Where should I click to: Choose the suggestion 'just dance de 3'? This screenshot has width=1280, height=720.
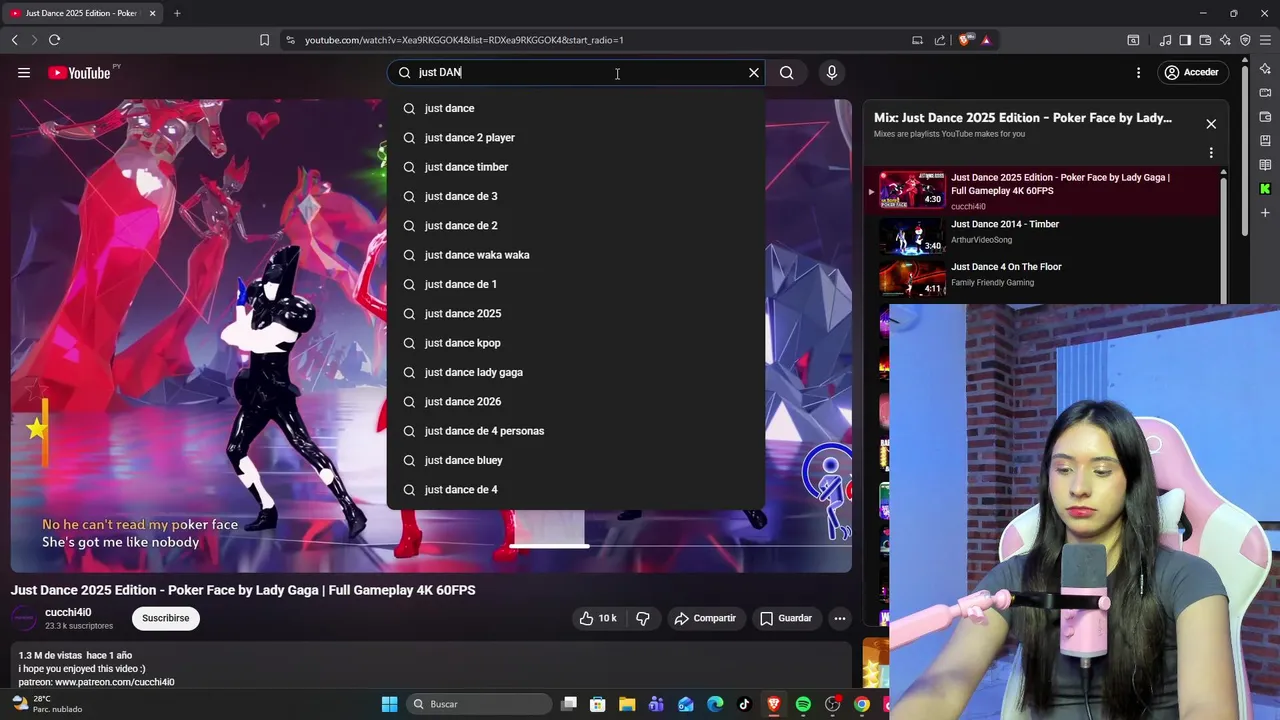(x=575, y=196)
